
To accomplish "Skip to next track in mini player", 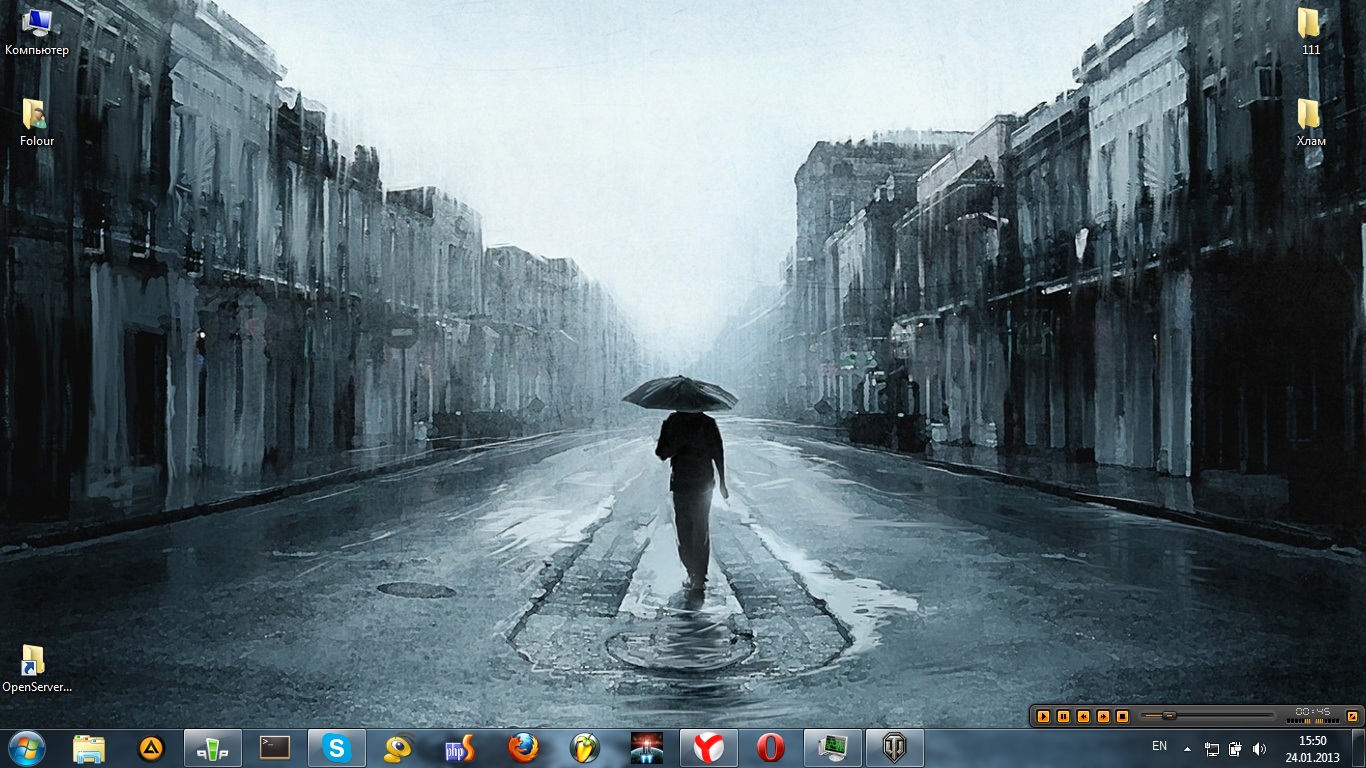I will pyautogui.click(x=1103, y=716).
